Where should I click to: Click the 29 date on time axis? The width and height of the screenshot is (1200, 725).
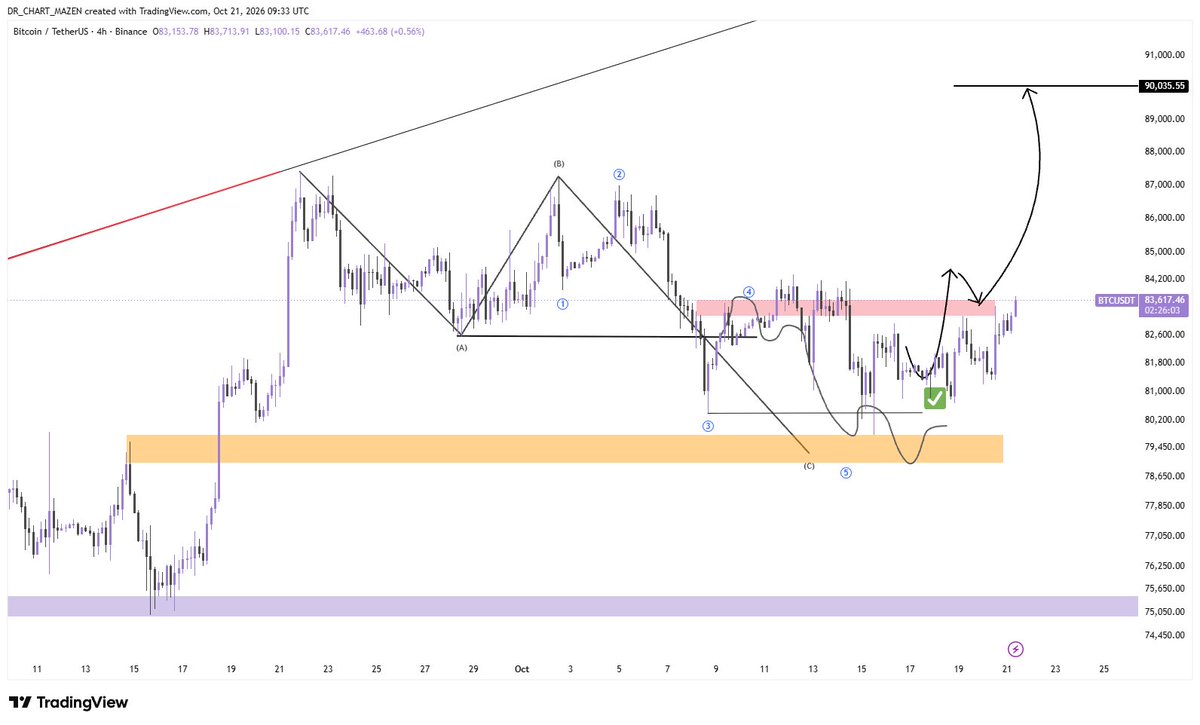[472, 668]
